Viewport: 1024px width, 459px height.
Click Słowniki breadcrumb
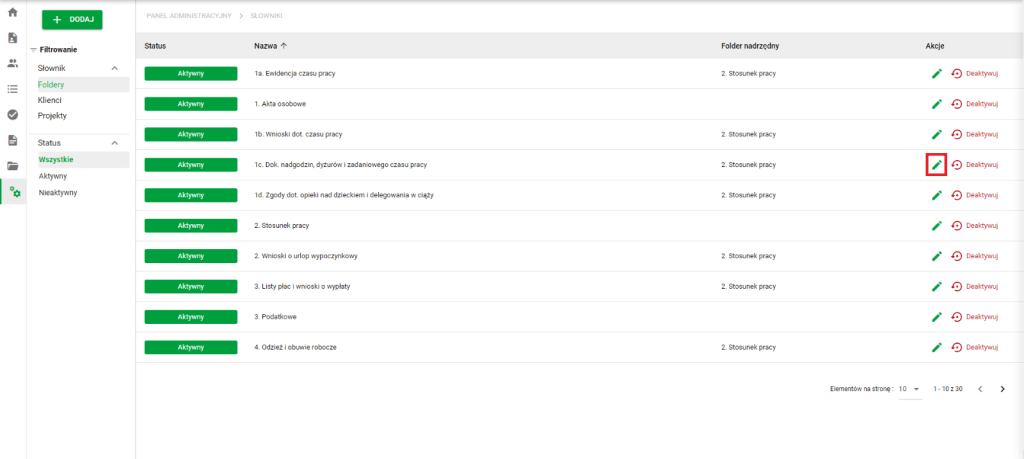click(x=266, y=15)
